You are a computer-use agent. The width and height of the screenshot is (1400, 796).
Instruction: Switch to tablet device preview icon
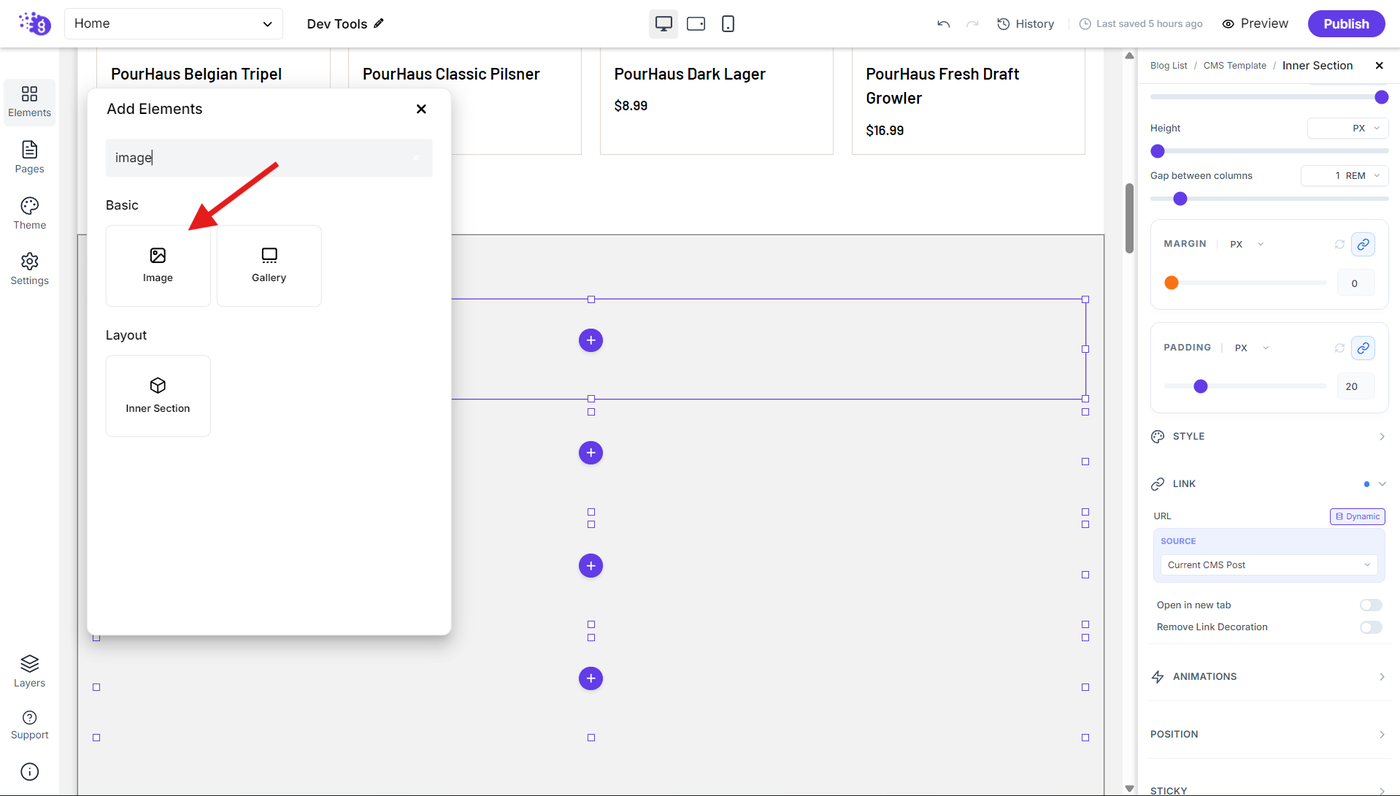(x=696, y=23)
